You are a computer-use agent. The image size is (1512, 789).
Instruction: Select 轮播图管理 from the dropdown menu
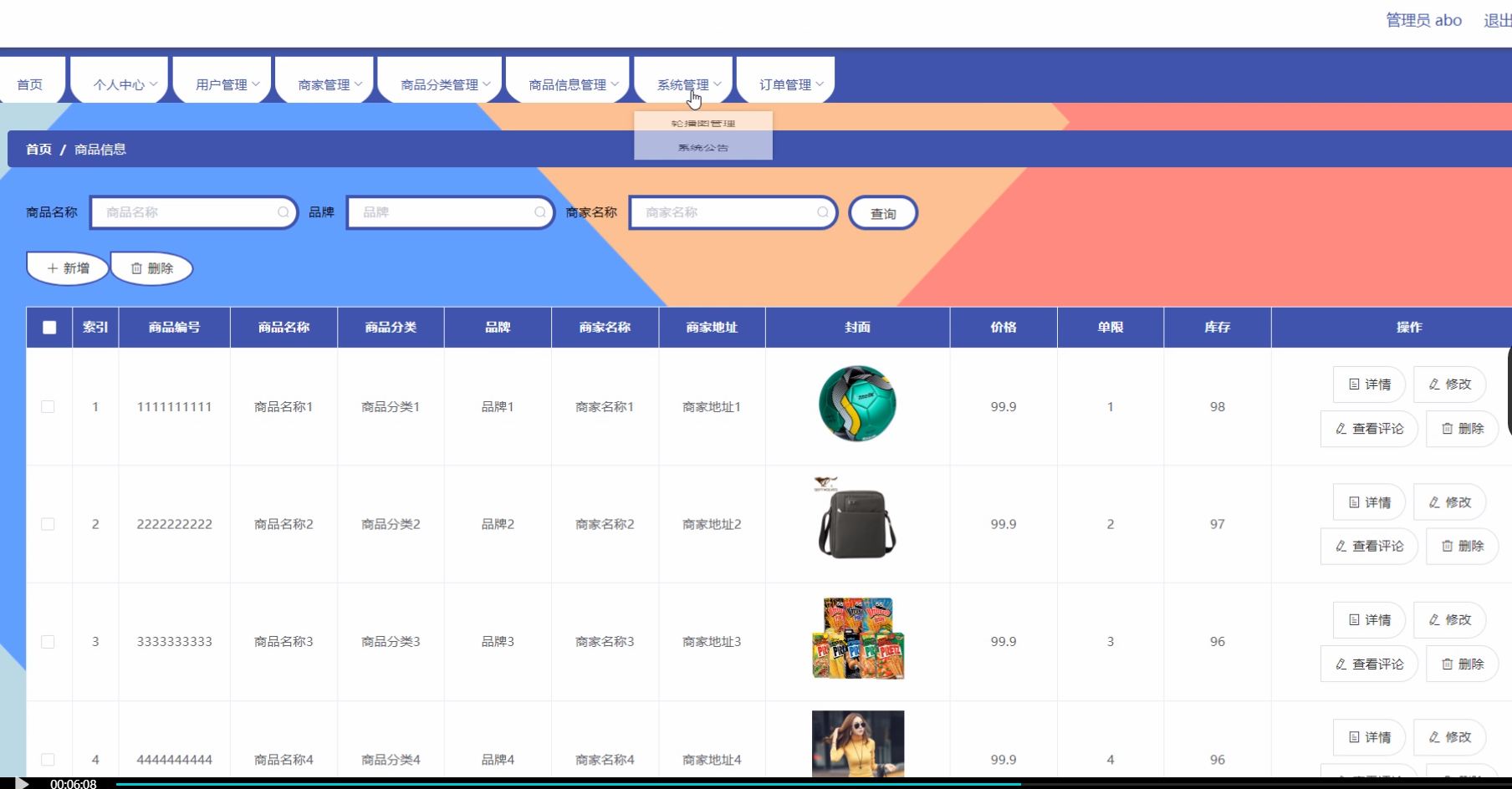[703, 123]
